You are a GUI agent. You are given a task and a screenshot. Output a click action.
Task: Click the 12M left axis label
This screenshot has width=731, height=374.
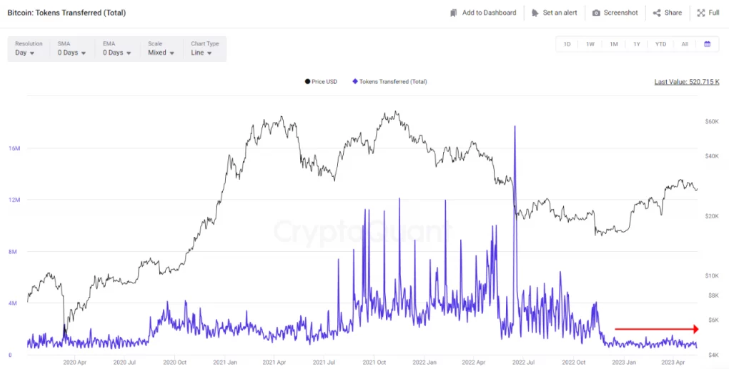pyautogui.click(x=14, y=200)
